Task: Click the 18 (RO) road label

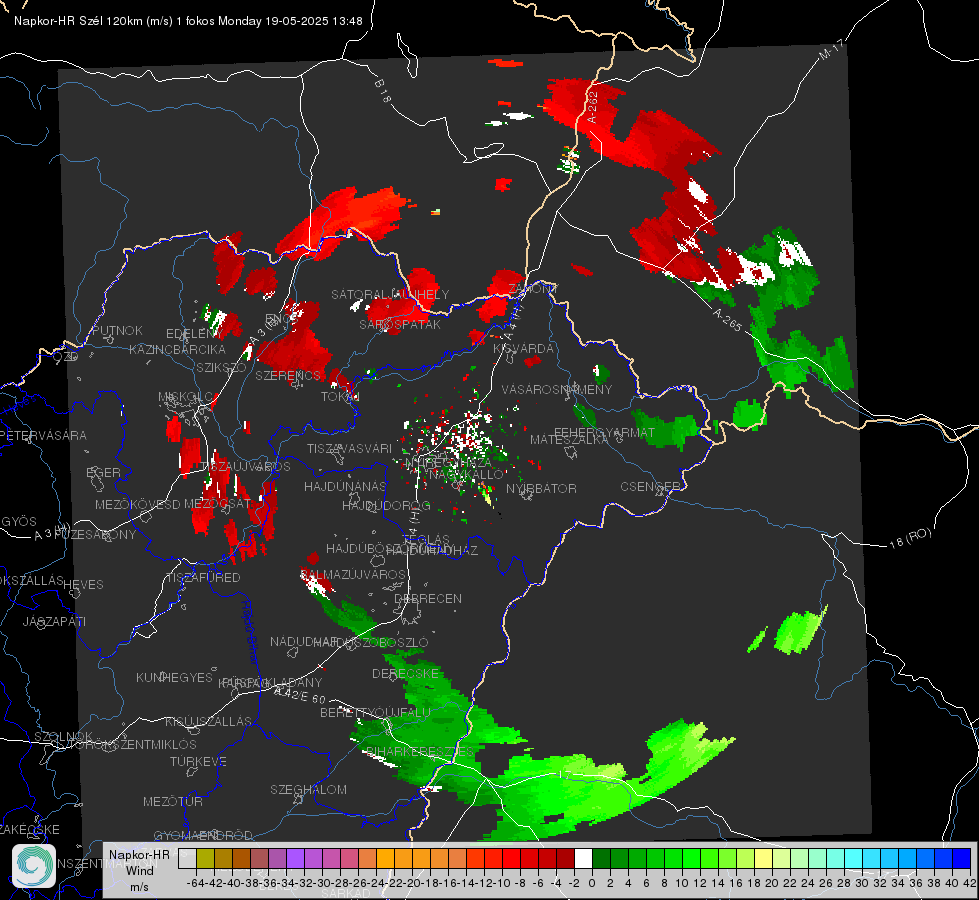Action: click(x=910, y=538)
